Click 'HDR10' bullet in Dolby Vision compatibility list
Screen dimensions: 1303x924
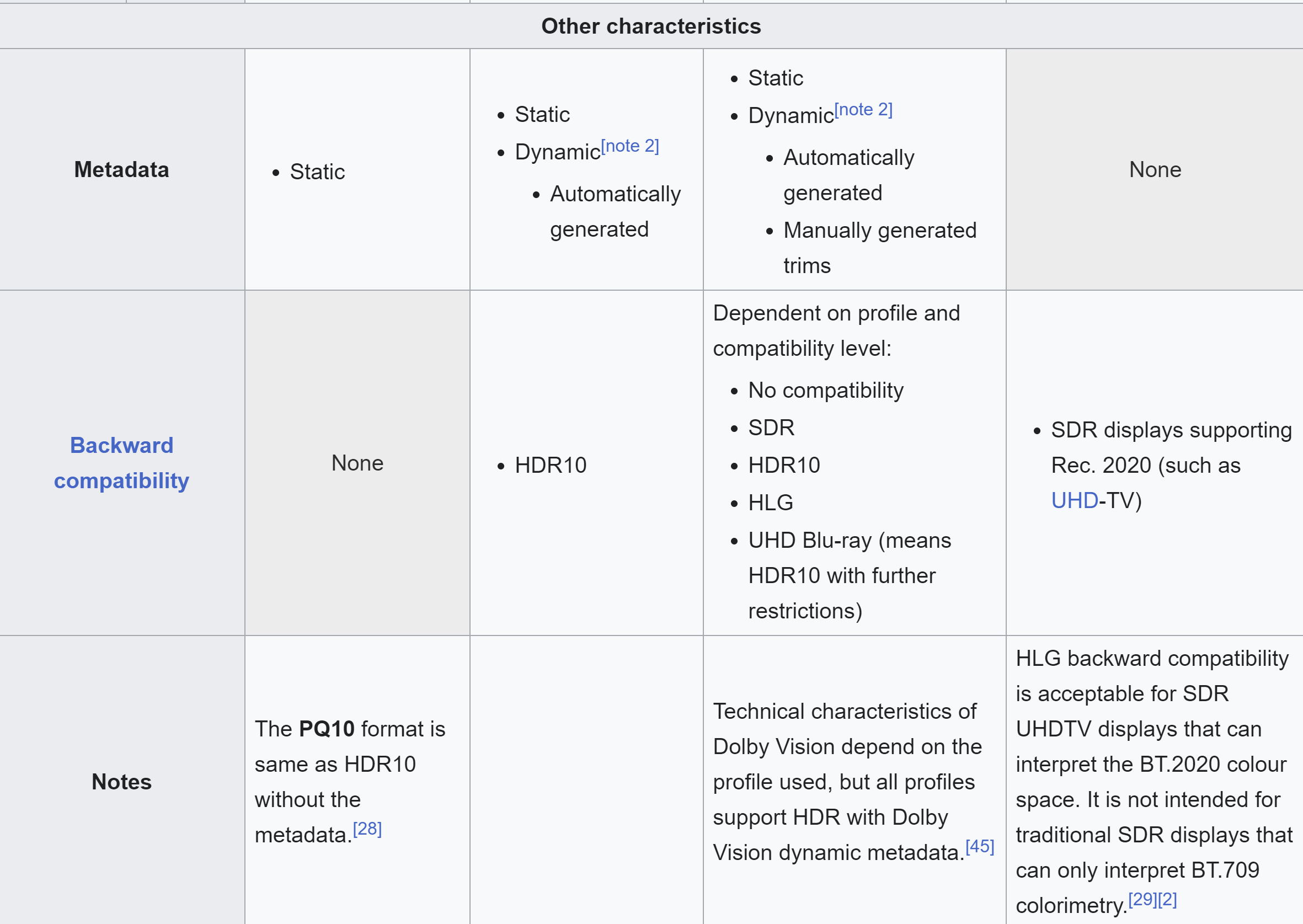coord(784,466)
